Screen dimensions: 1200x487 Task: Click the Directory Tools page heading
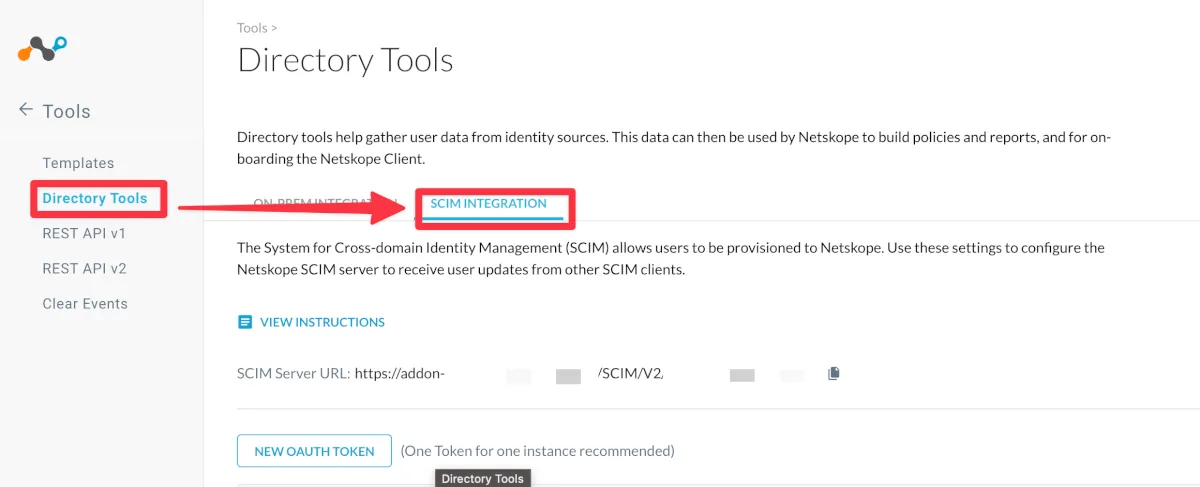pos(345,60)
